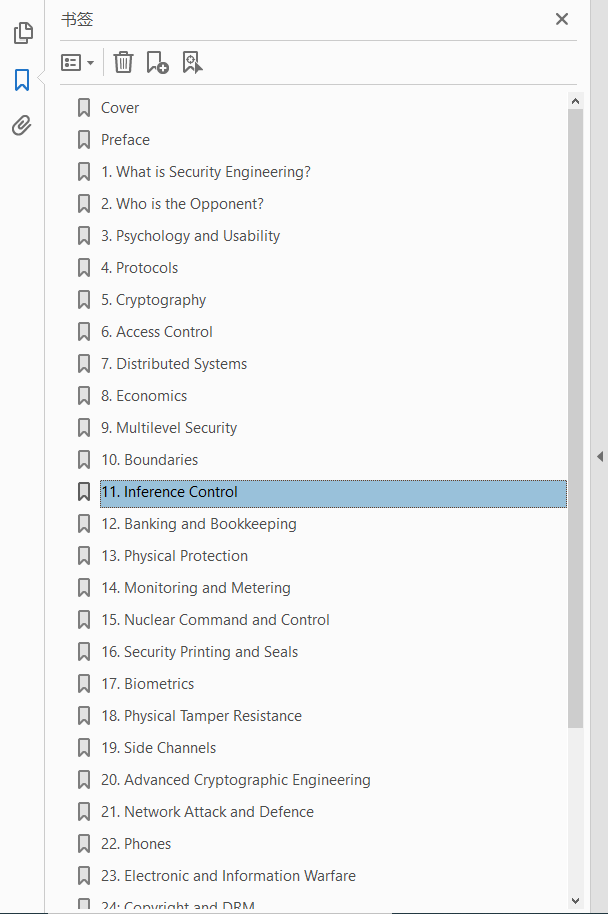Create a new bookmark
608x914 pixels.
157,62
